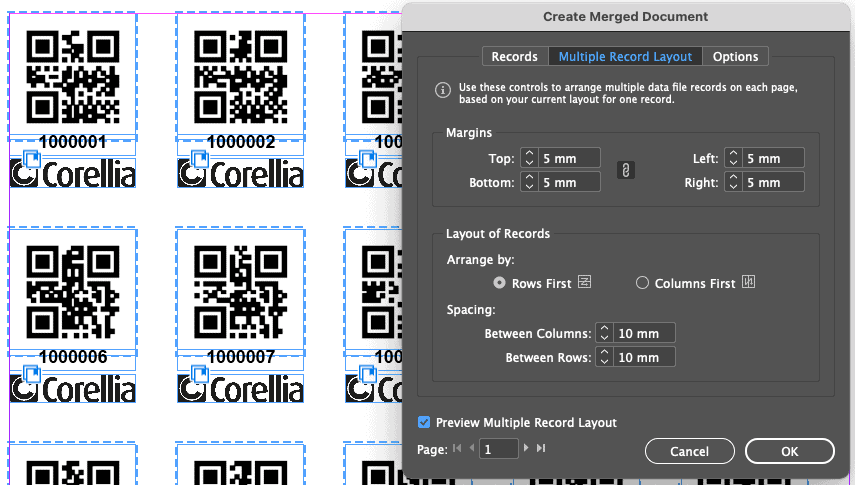Click the Cancel button
855x485 pixels.
coord(689,451)
